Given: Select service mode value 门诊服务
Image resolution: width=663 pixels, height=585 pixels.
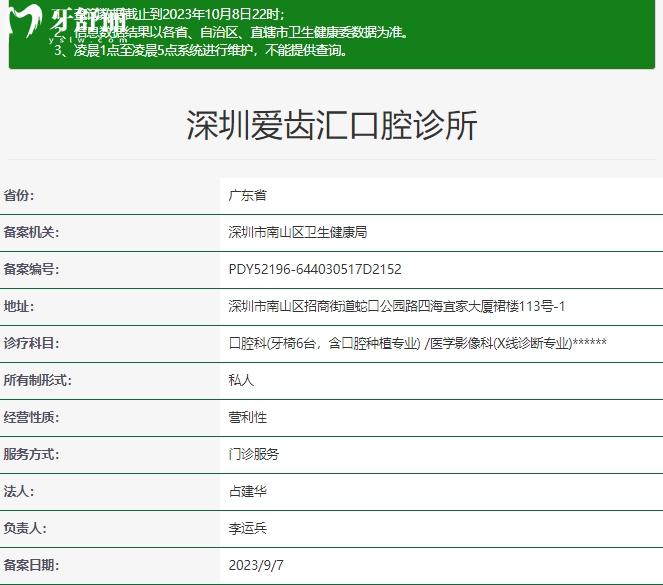Looking at the screenshot, I should point(254,454).
